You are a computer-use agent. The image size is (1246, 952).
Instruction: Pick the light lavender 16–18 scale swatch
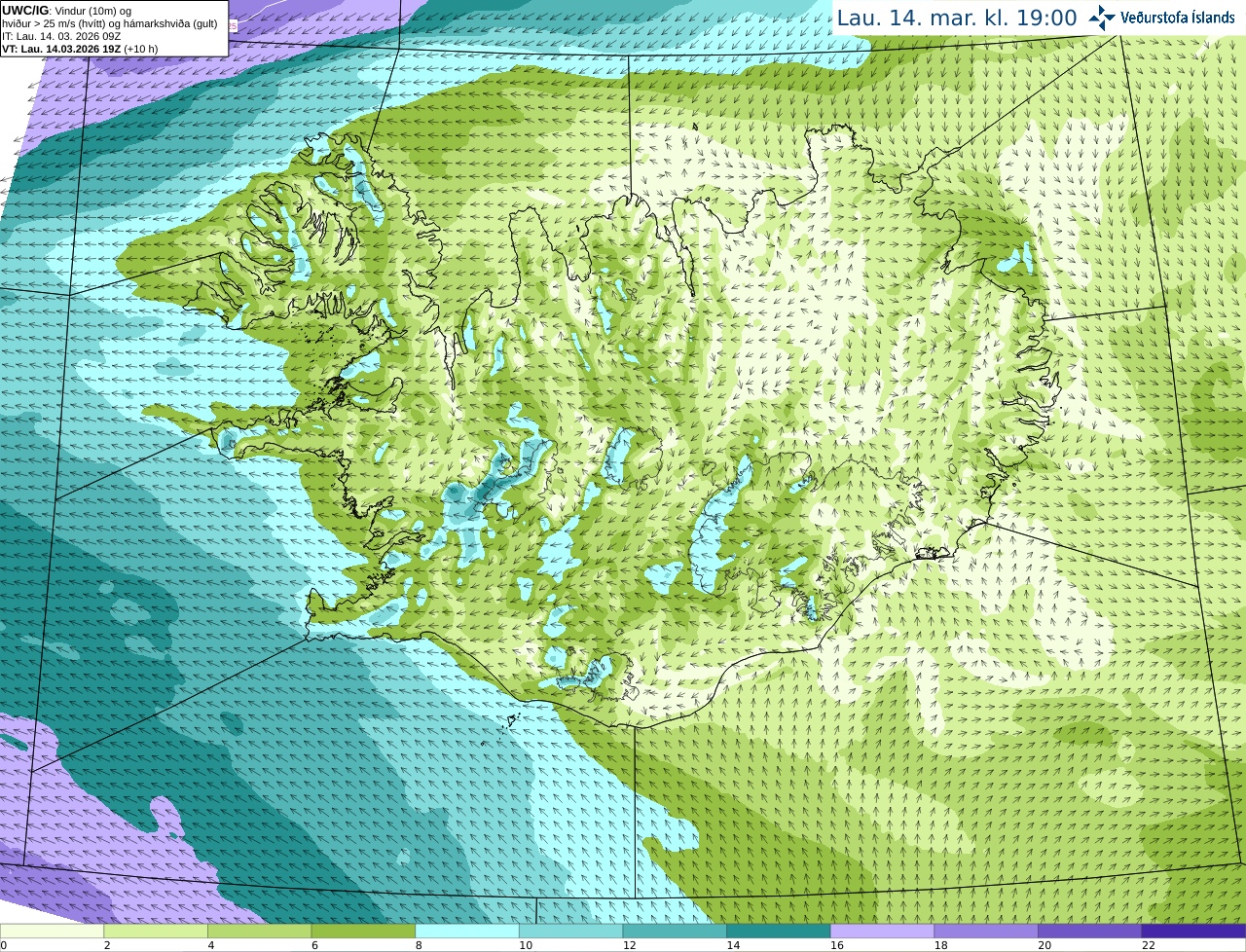(x=882, y=932)
